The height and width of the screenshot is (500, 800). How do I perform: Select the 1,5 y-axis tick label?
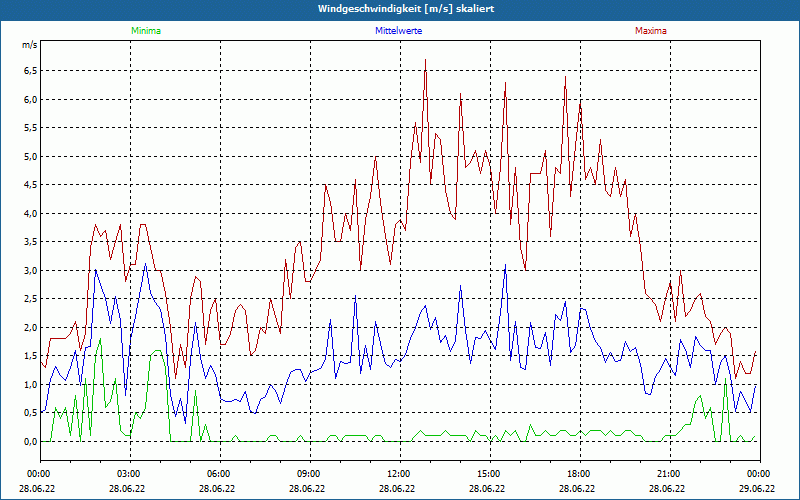[31, 356]
